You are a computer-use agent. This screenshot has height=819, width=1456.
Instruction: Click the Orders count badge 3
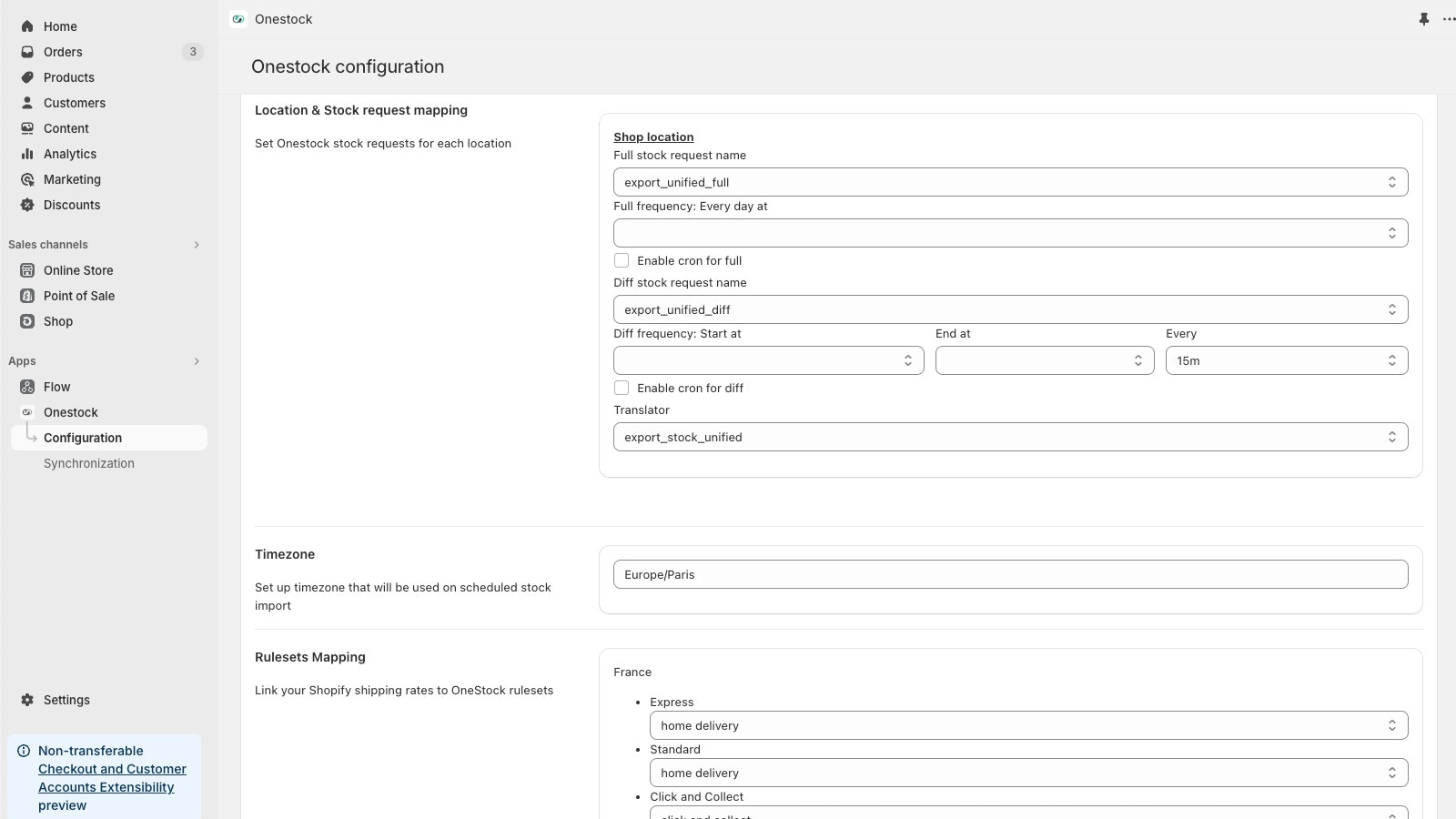point(193,52)
